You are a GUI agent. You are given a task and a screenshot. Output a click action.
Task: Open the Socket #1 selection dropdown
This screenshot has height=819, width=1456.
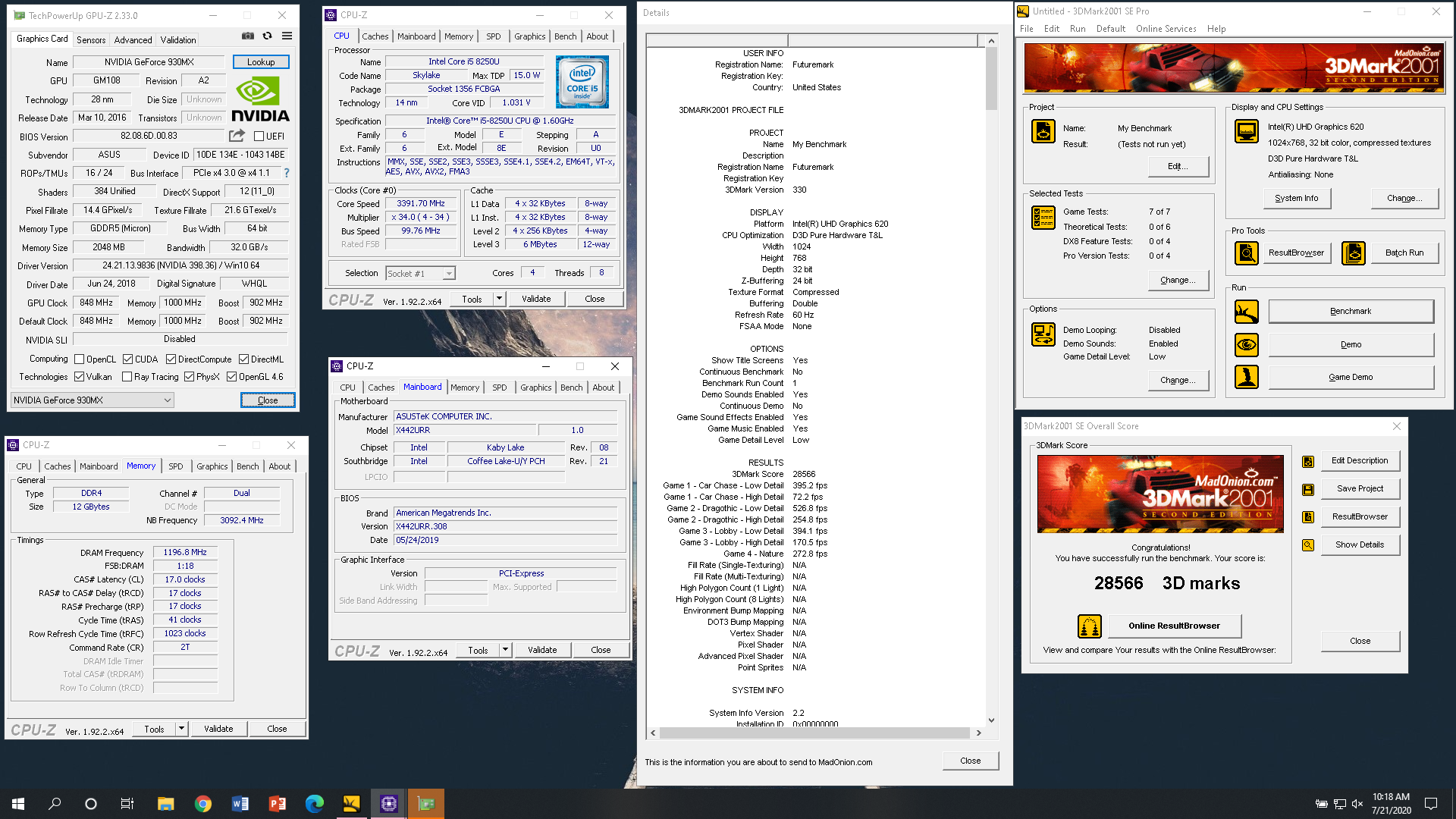(x=420, y=274)
